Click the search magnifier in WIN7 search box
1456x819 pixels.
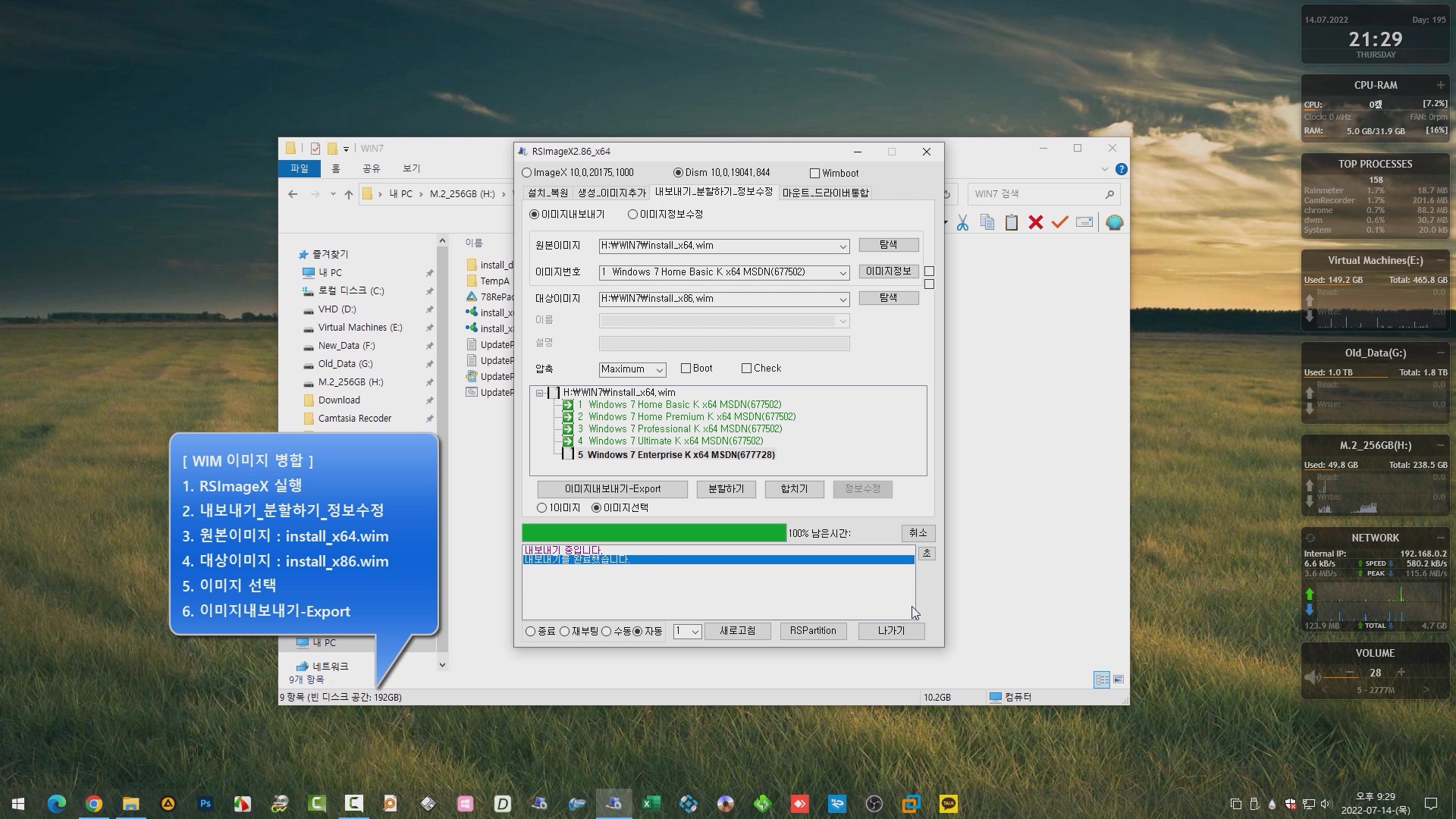coord(1109,194)
